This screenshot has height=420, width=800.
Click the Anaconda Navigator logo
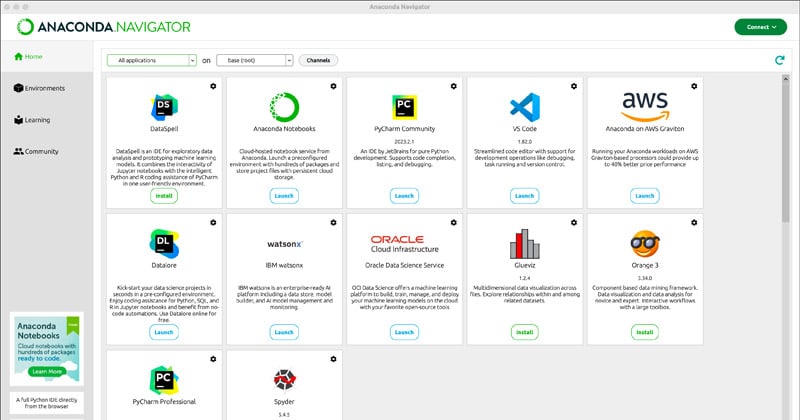(104, 27)
